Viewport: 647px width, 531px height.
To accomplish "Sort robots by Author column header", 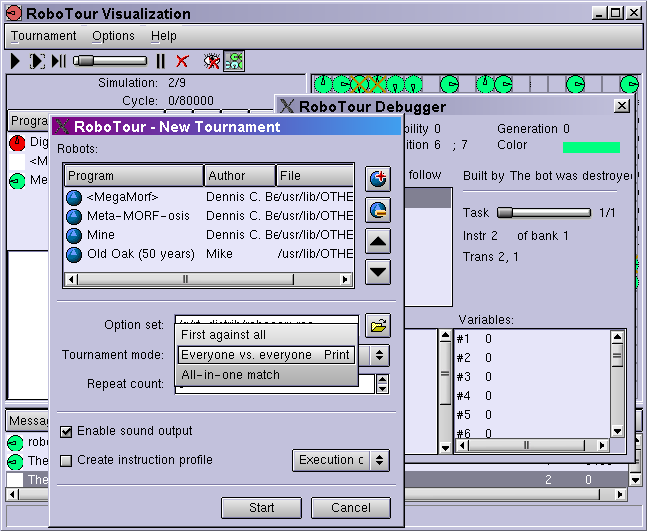I will [240, 176].
